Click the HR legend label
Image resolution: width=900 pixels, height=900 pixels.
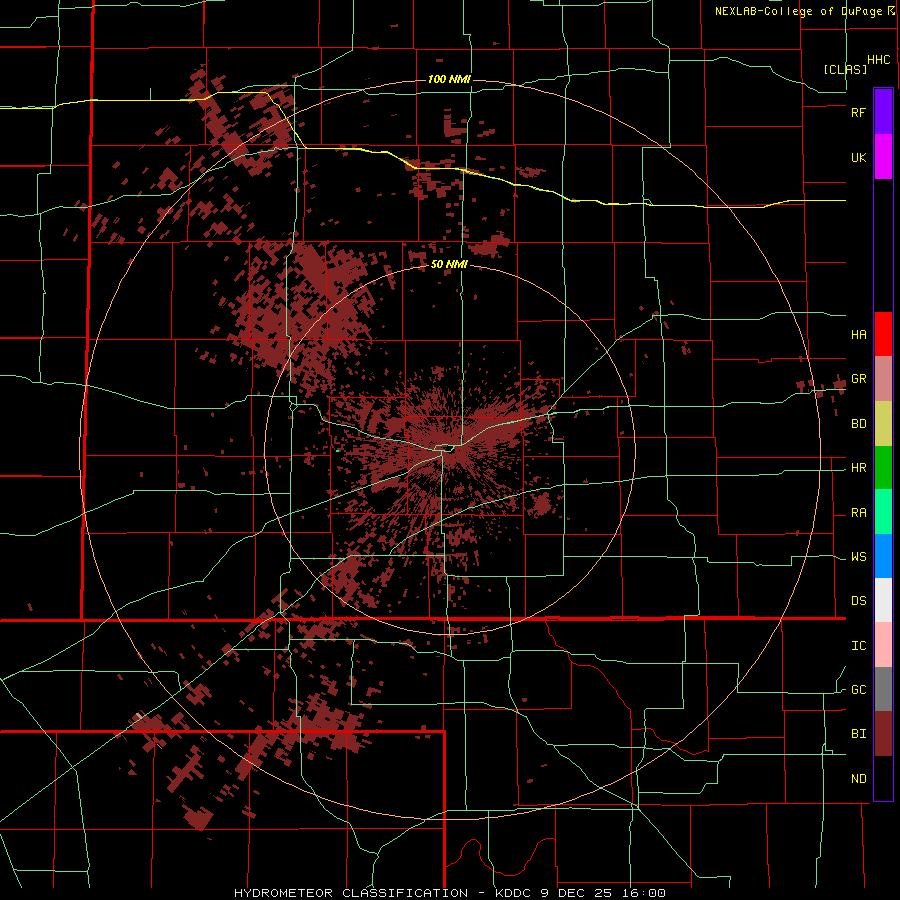[859, 468]
